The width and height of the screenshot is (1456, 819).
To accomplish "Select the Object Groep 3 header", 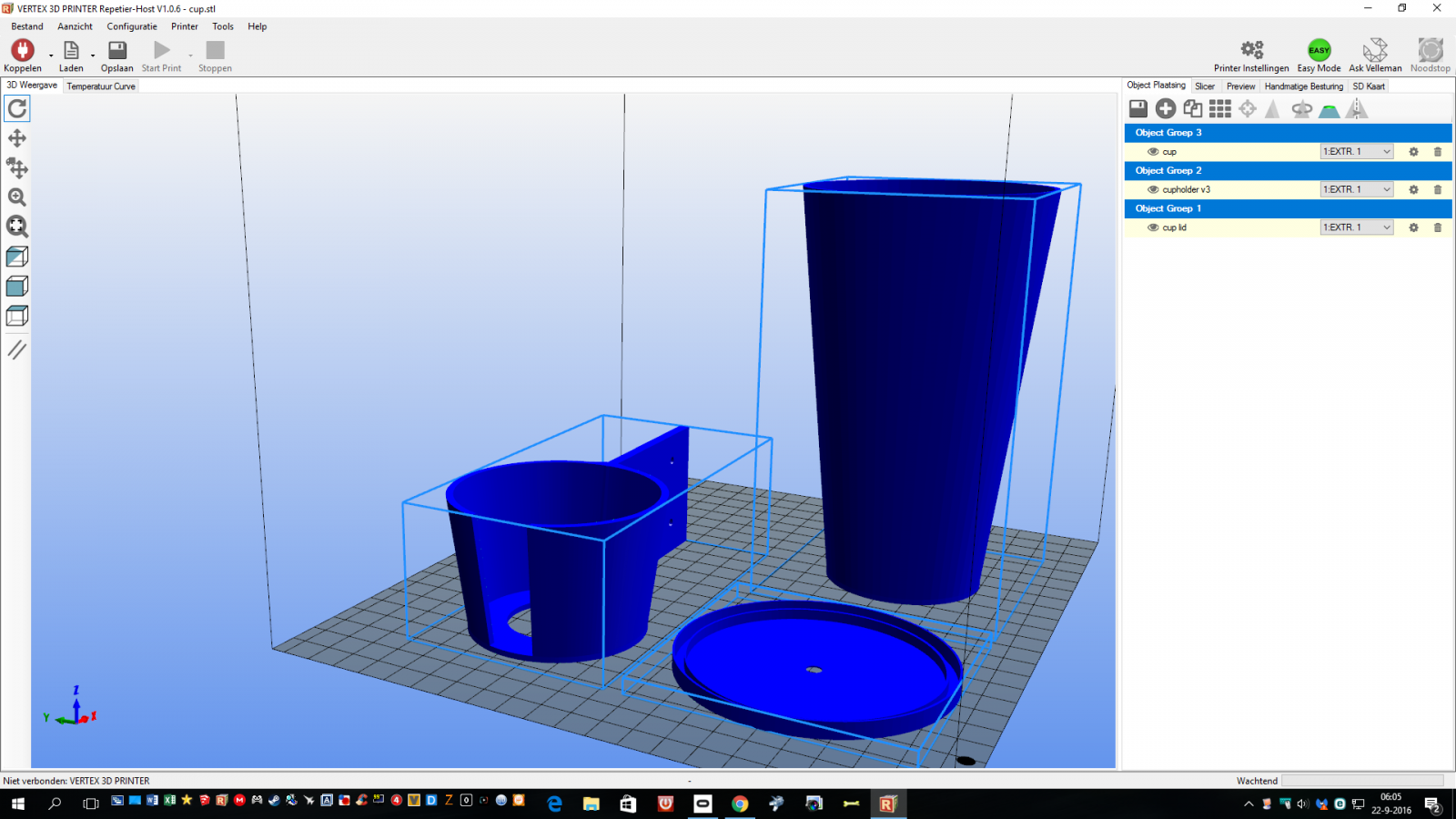I will [1288, 133].
